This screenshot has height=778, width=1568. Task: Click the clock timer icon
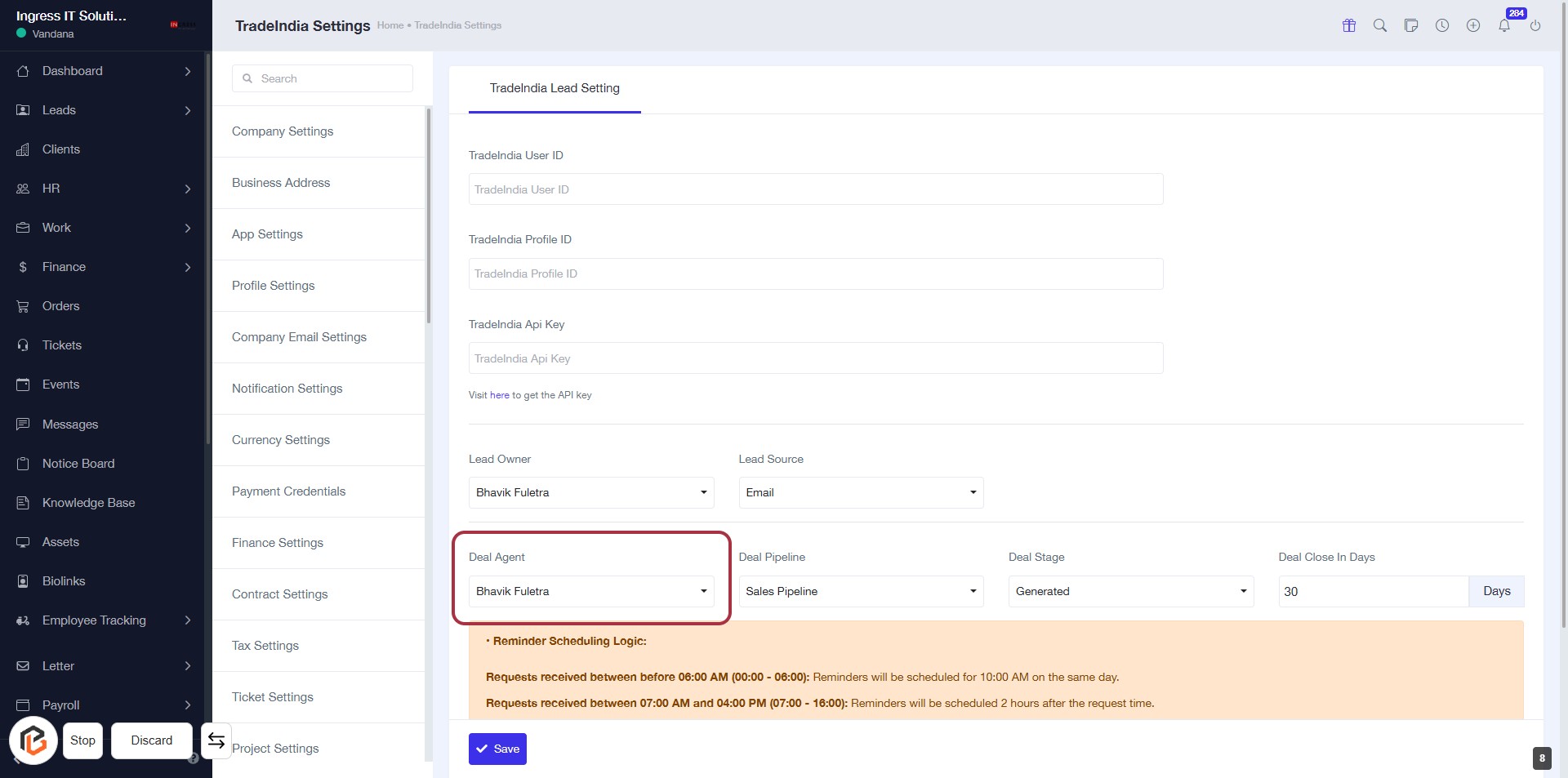pyautogui.click(x=1441, y=25)
